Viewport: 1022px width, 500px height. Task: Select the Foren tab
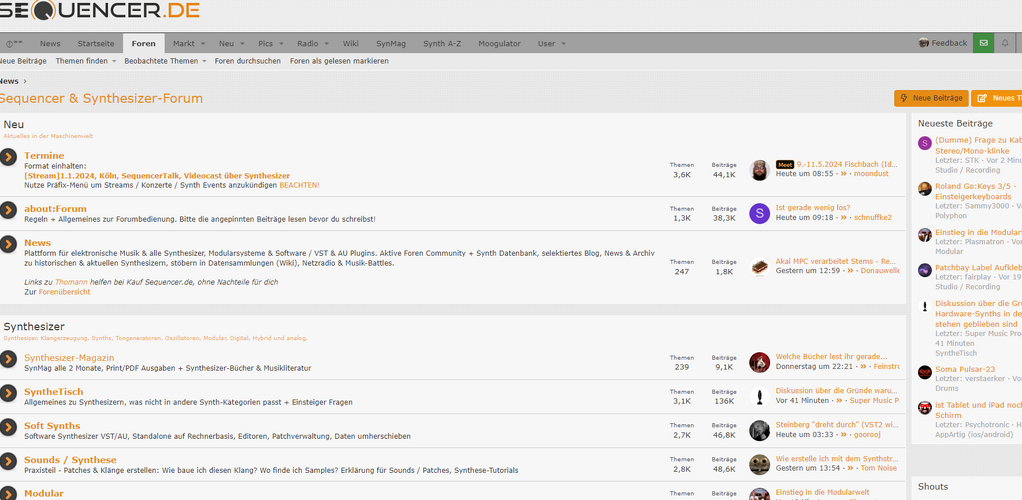pyautogui.click(x=143, y=44)
